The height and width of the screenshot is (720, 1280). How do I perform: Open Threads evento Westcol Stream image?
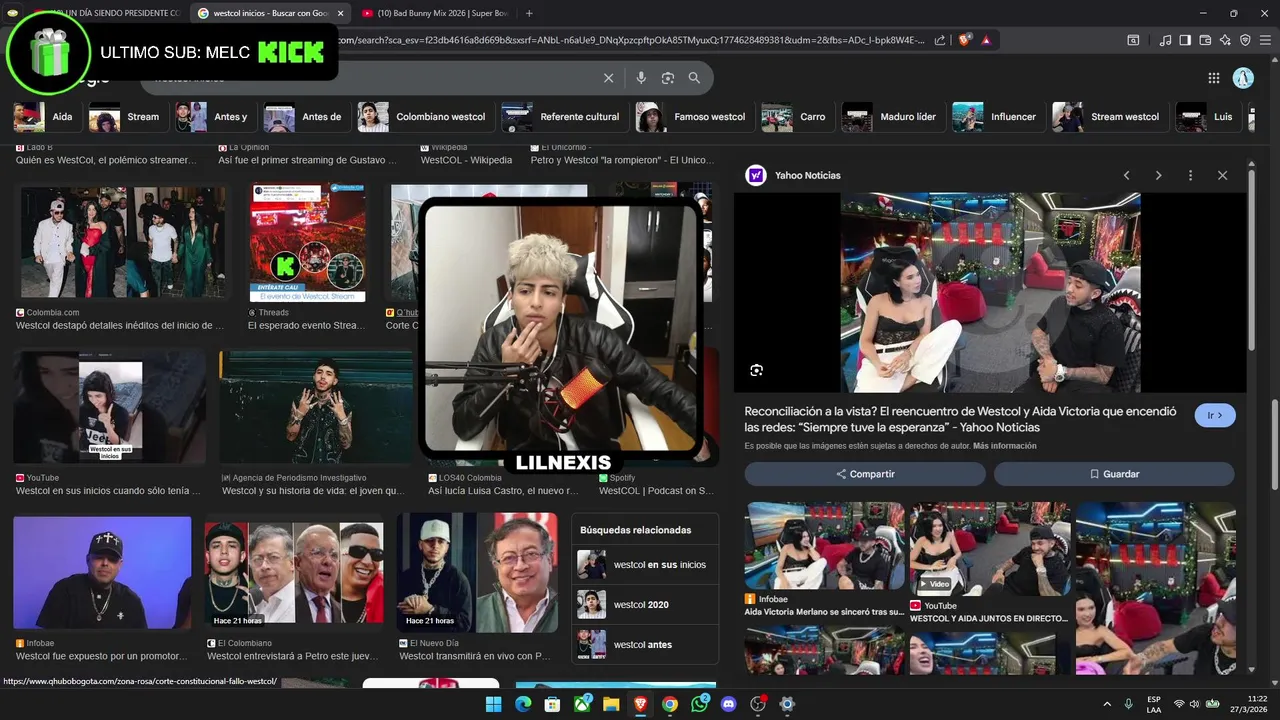pos(308,244)
